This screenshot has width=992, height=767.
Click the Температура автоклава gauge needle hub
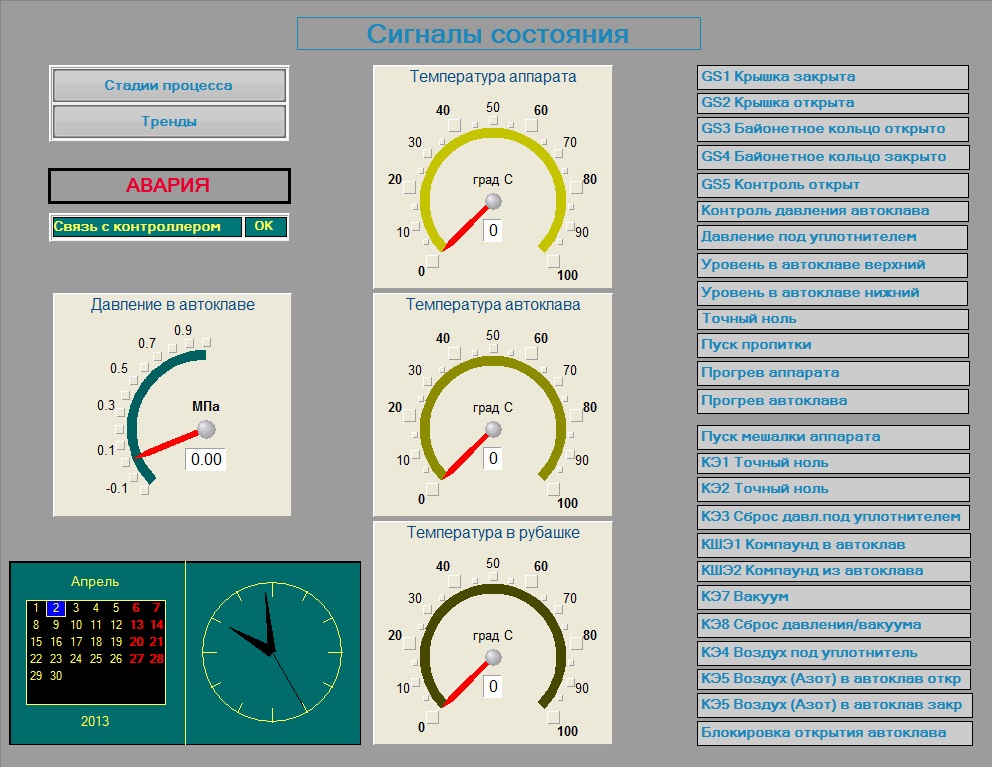tap(492, 429)
